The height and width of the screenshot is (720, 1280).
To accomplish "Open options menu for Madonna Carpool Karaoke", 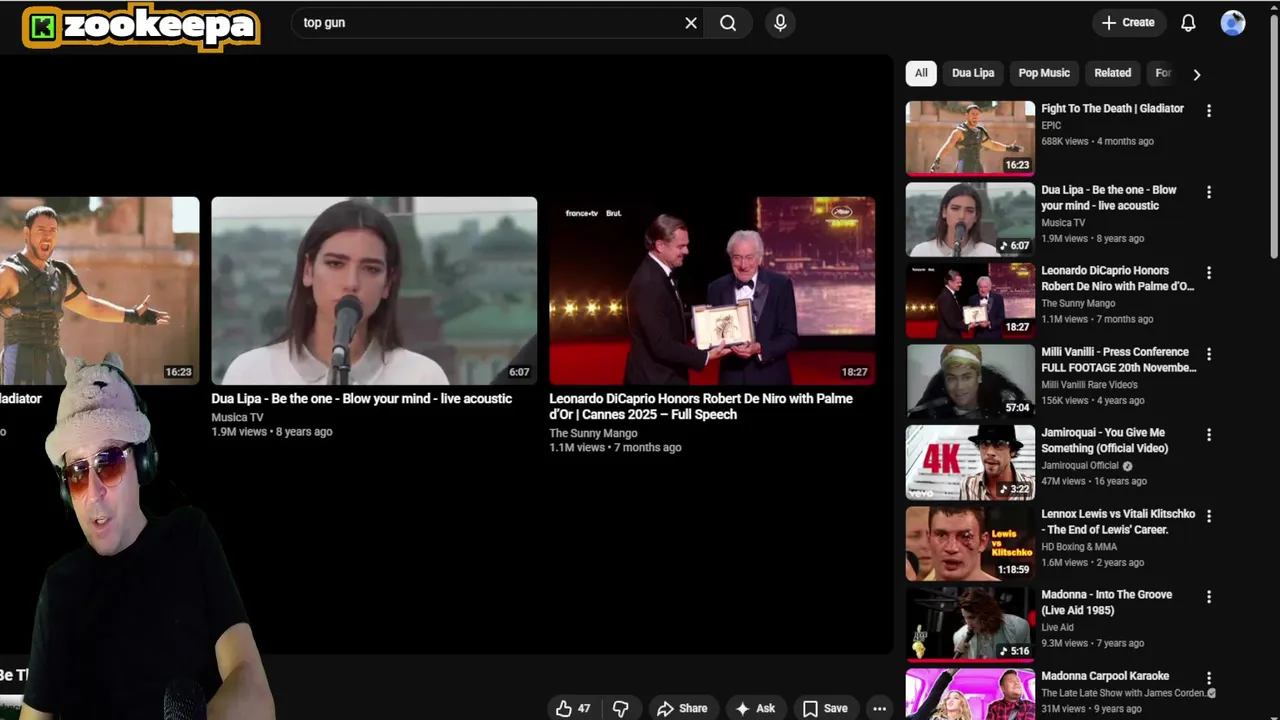I will (1209, 678).
